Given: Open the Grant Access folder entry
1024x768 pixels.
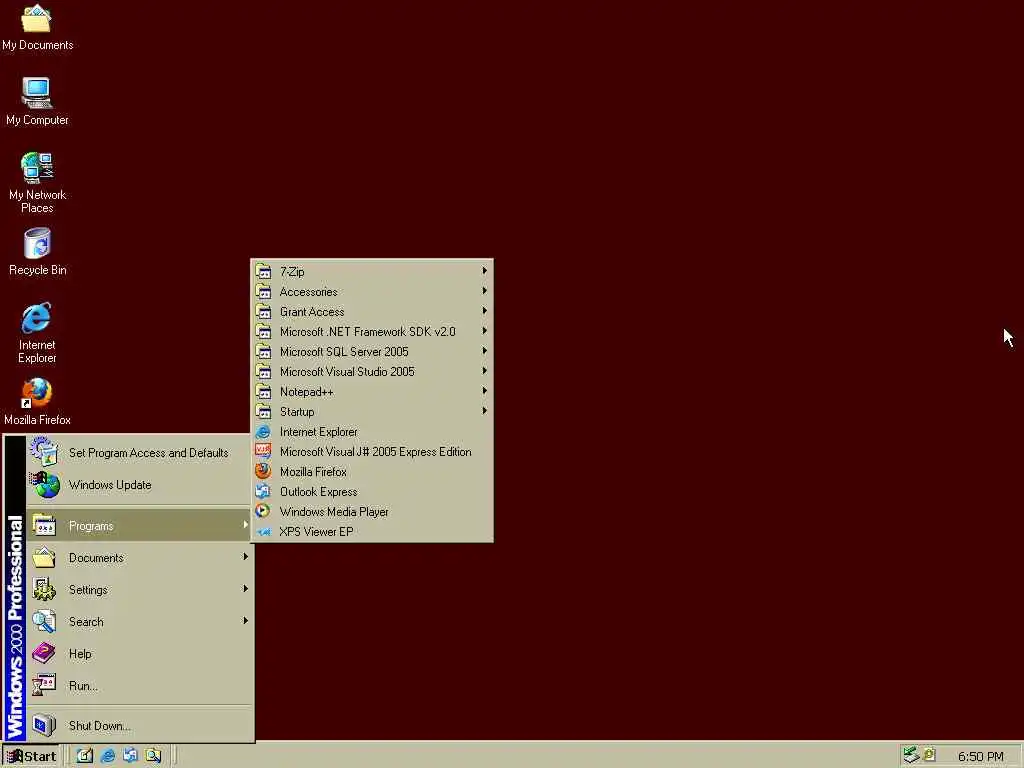Looking at the screenshot, I should click(372, 312).
